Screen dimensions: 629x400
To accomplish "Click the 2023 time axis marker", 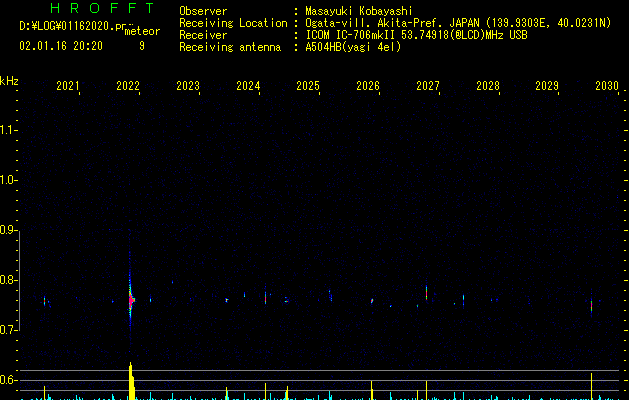I will [x=188, y=85].
